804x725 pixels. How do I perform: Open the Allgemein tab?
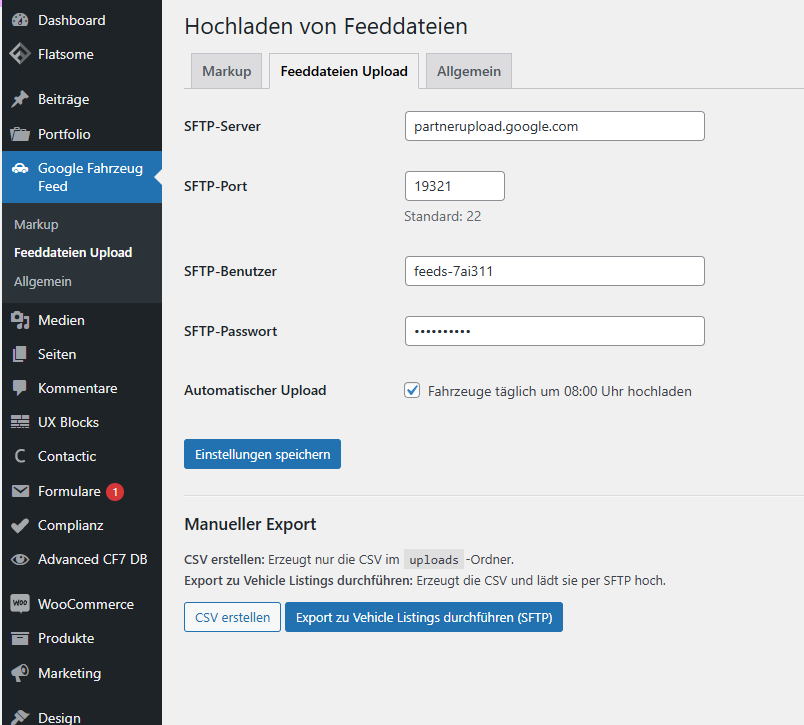coord(469,72)
